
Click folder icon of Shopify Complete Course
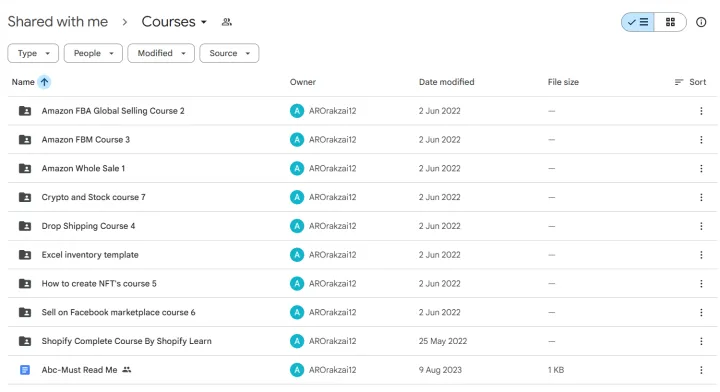[25, 342]
